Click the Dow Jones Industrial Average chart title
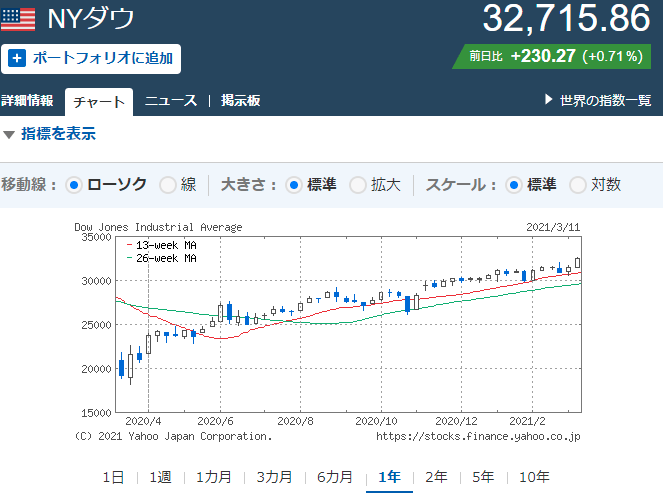 (158, 227)
